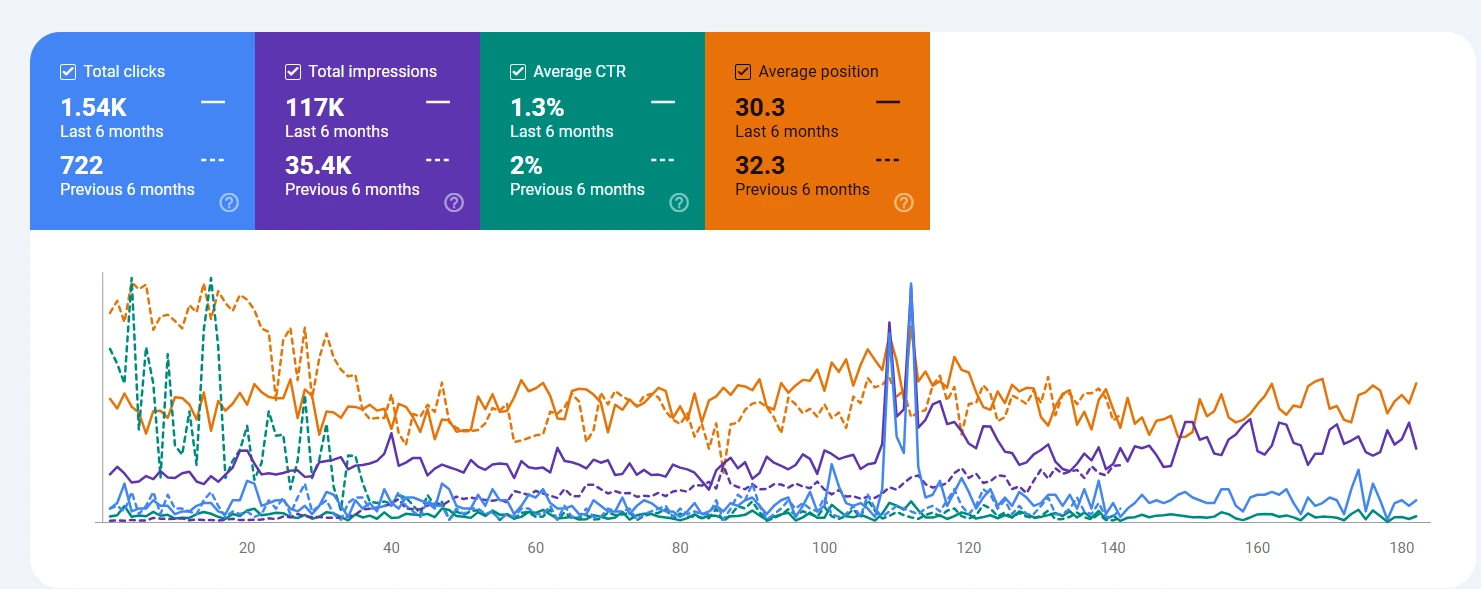
Task: Open help icon on Average CTR card
Action: 679,203
